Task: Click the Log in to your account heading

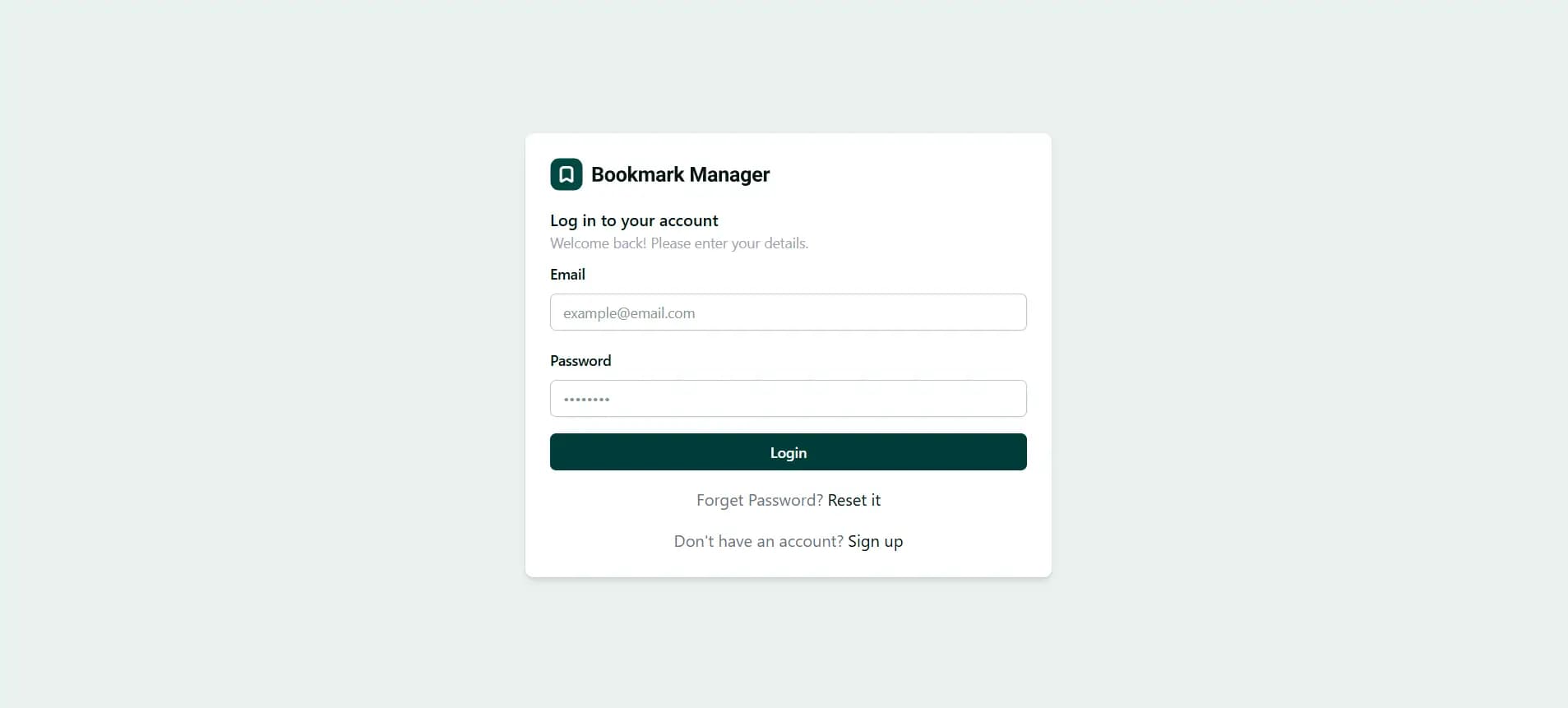Action: point(634,220)
